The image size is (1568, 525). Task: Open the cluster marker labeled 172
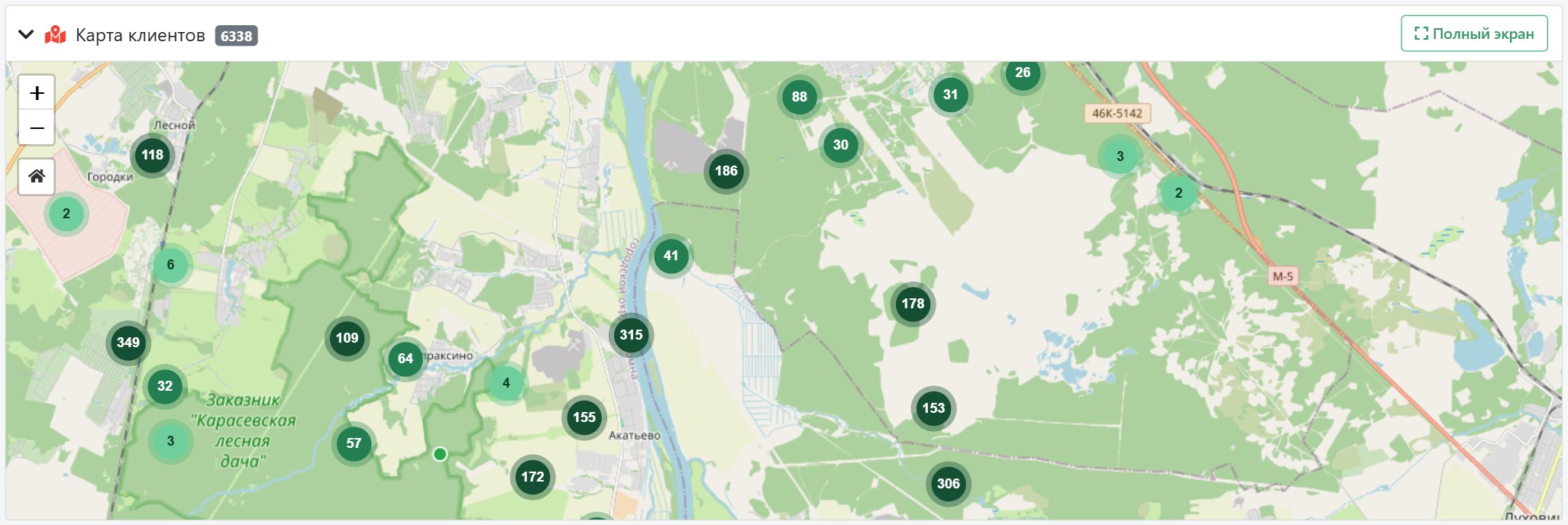tap(532, 477)
